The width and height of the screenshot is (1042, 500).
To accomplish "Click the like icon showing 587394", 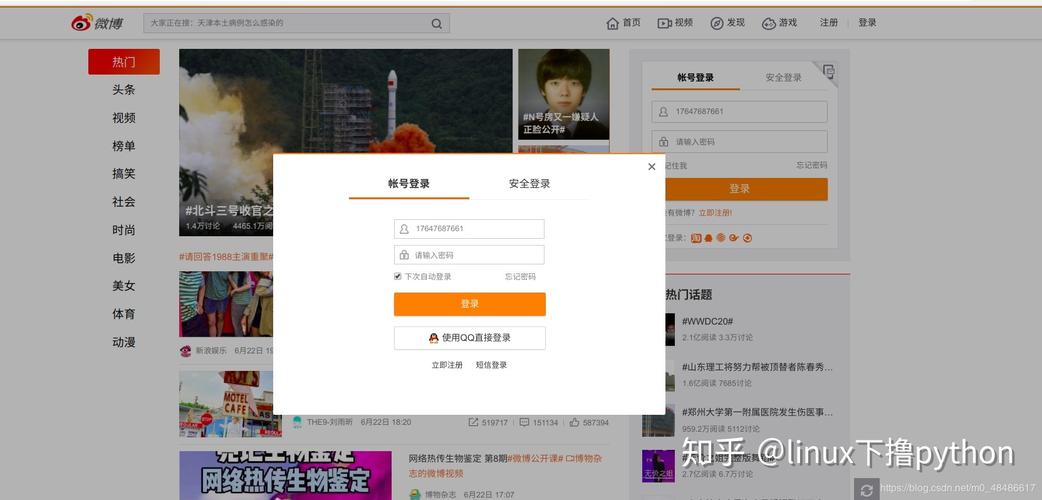I will point(574,422).
